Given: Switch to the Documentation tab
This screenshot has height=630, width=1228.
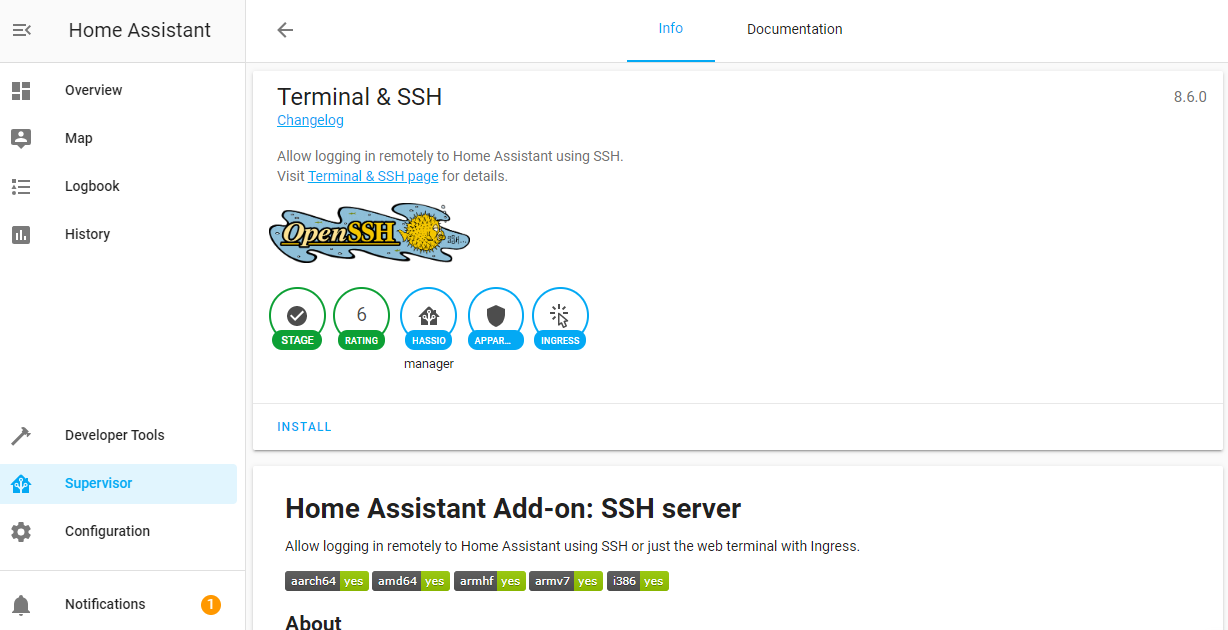Looking at the screenshot, I should coord(795,29).
